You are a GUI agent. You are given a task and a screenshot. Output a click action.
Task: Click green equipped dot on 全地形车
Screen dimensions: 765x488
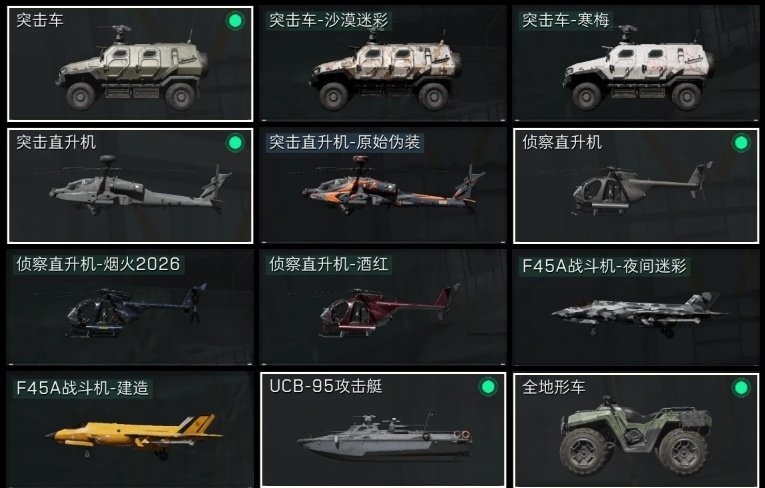coord(741,388)
